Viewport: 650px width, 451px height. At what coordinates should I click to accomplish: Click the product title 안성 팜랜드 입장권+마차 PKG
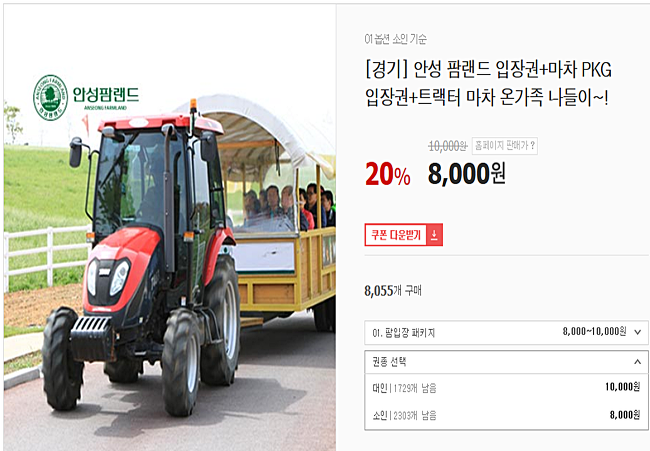click(488, 69)
